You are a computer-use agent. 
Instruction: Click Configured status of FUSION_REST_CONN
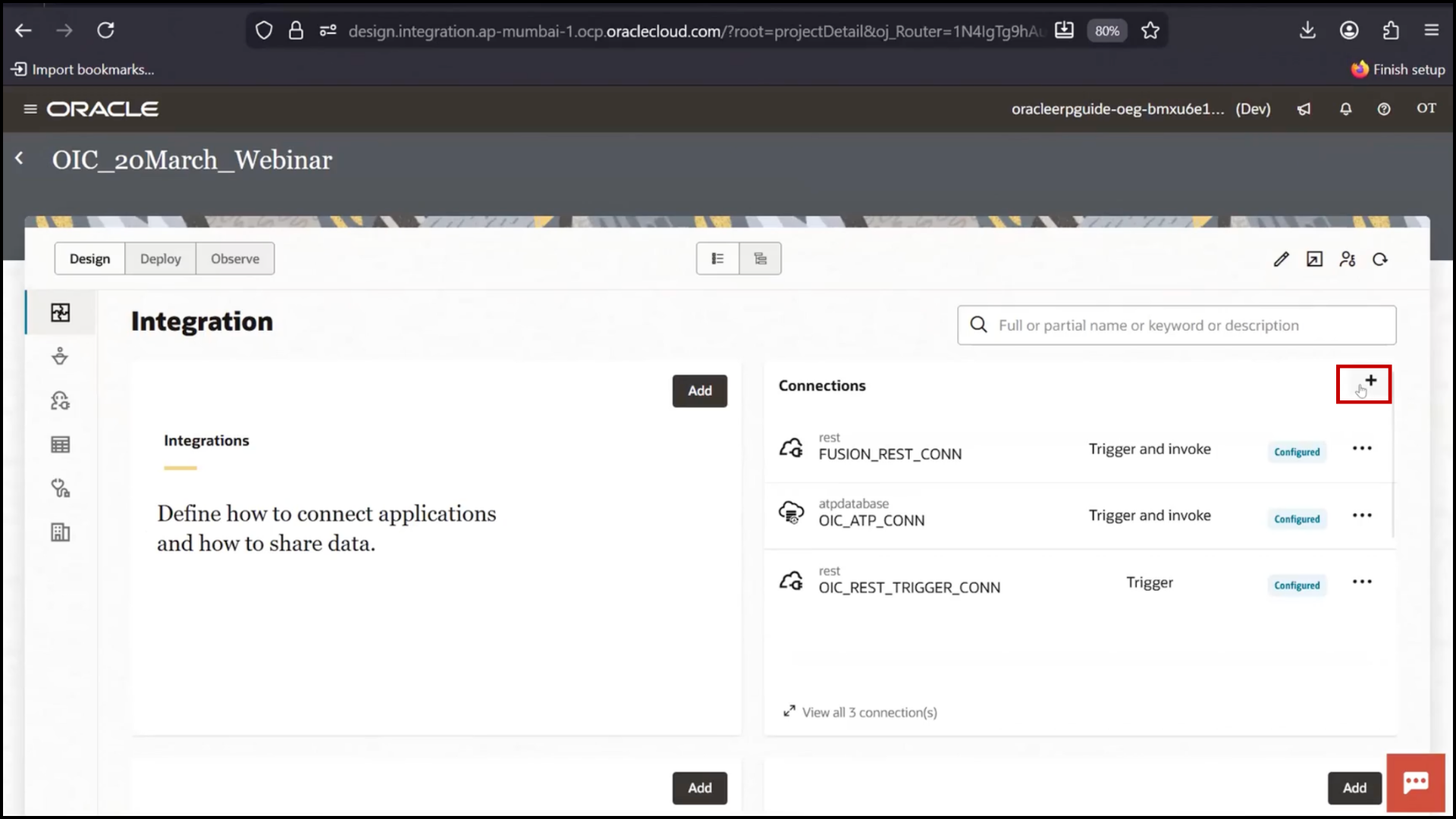point(1297,452)
